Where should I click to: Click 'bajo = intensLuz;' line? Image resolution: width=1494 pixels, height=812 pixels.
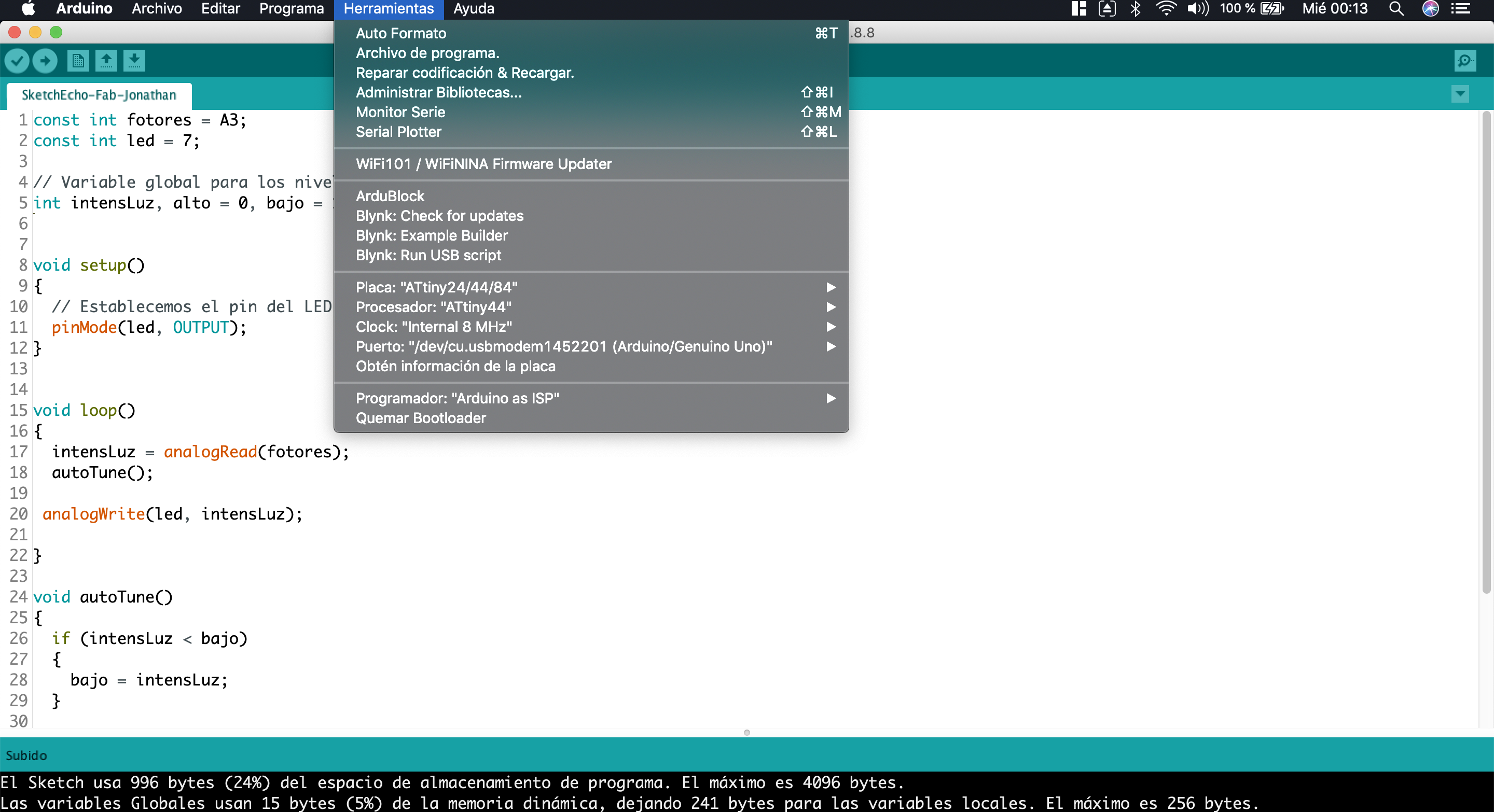click(149, 680)
